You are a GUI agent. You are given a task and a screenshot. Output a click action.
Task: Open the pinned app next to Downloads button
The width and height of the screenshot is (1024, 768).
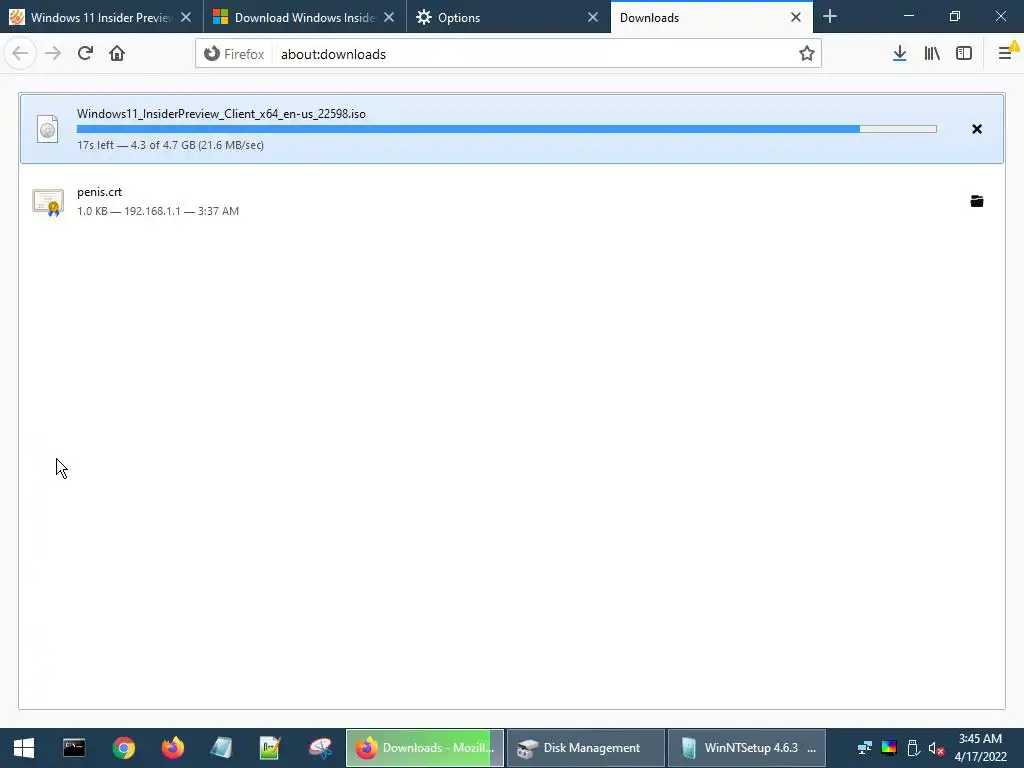pos(320,748)
